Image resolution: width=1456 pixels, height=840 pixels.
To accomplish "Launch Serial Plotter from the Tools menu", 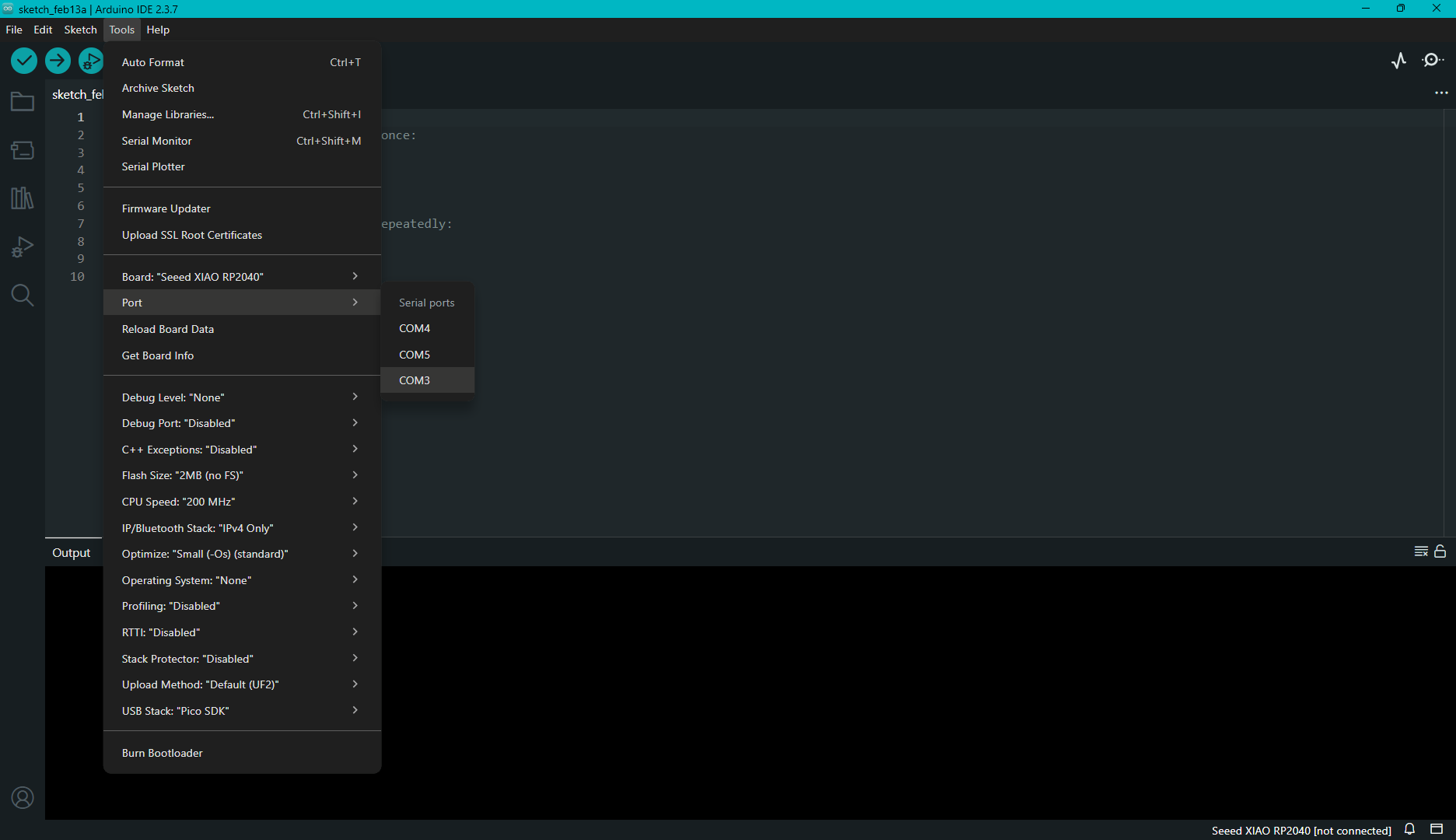I will point(242,166).
